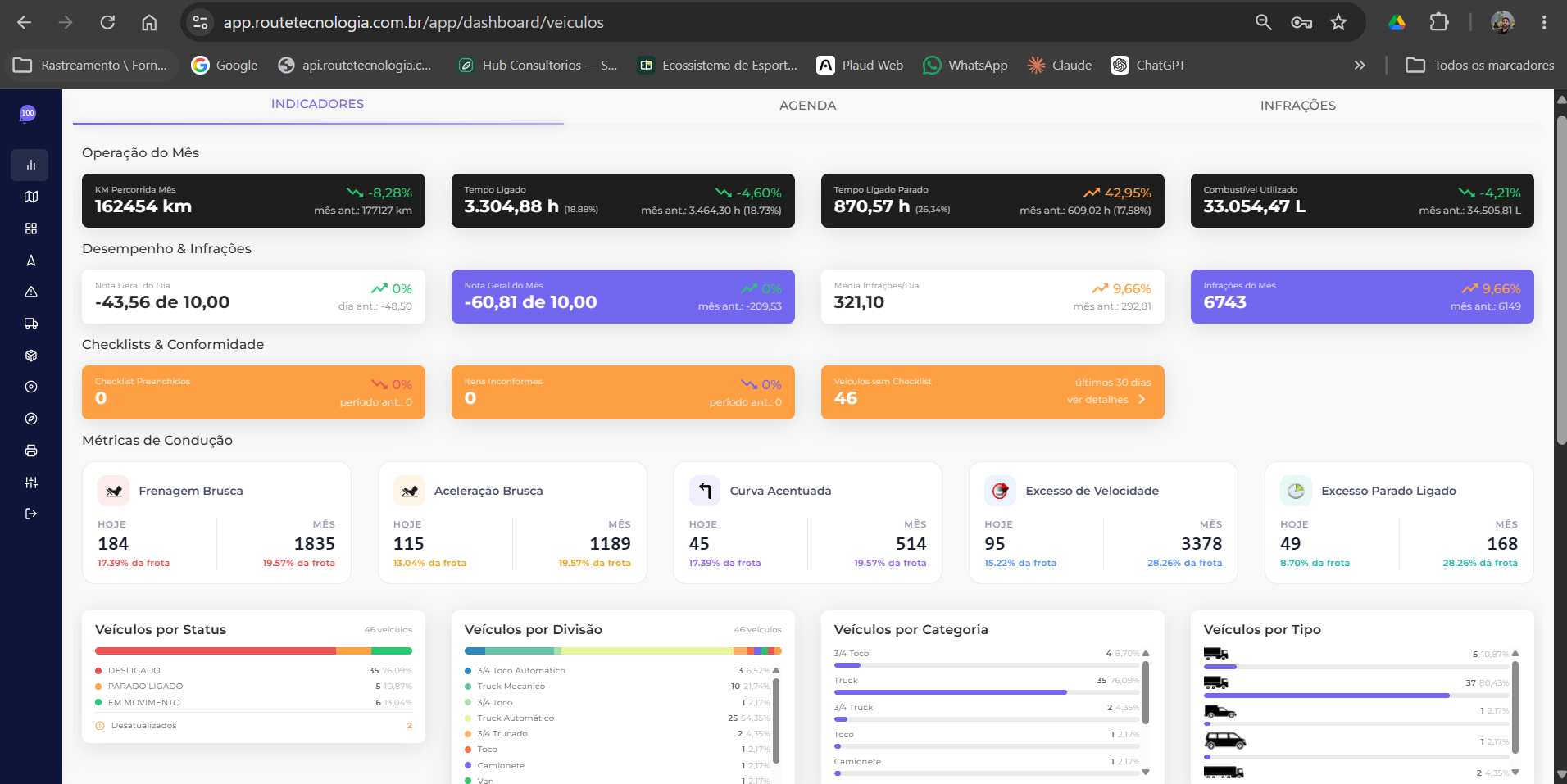Image resolution: width=1567 pixels, height=784 pixels.
Task: Expand the Todos os marcadores folder
Action: point(1480,66)
